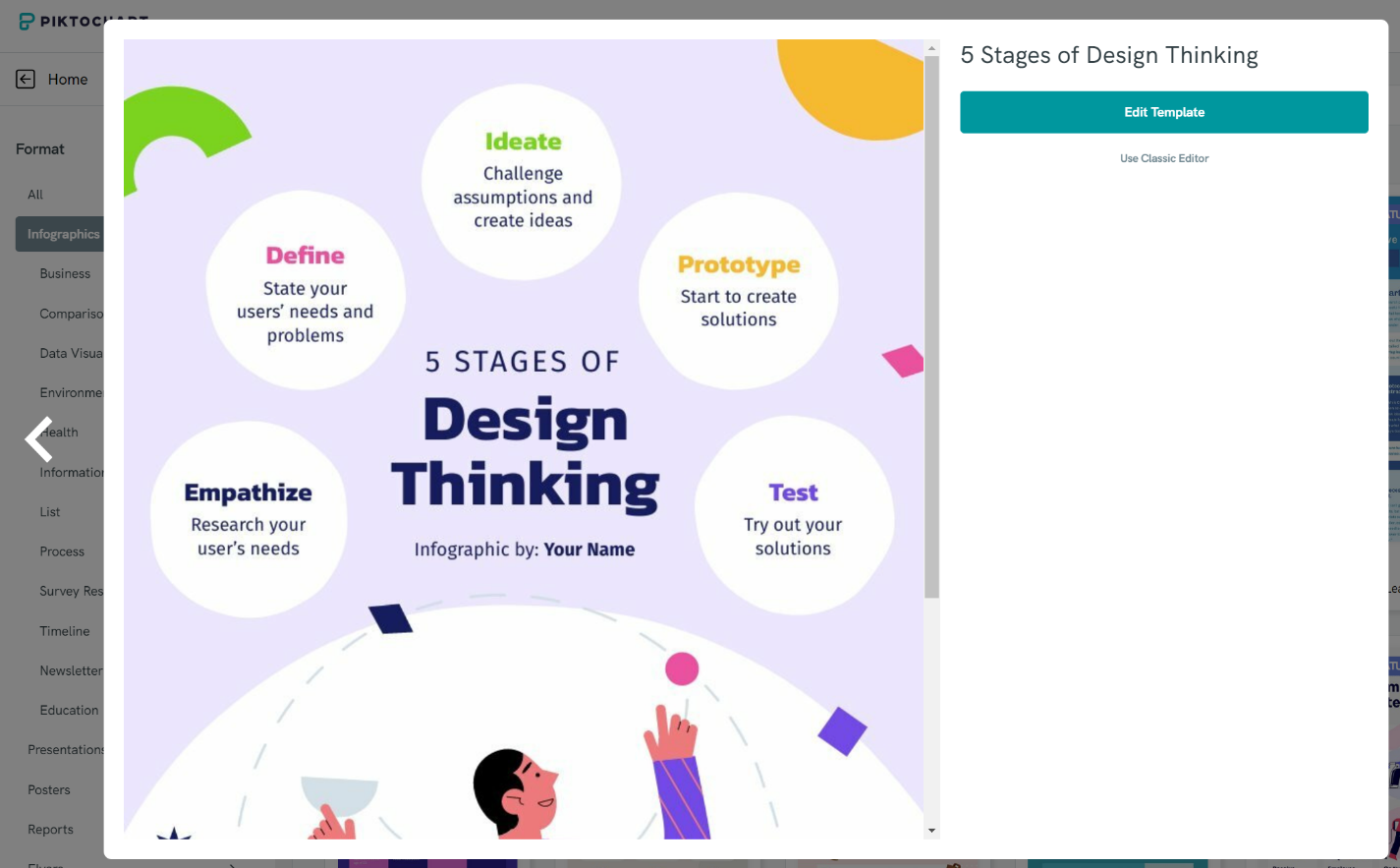The height and width of the screenshot is (868, 1400).
Task: Go to previous template with left chevron
Action: click(x=39, y=439)
